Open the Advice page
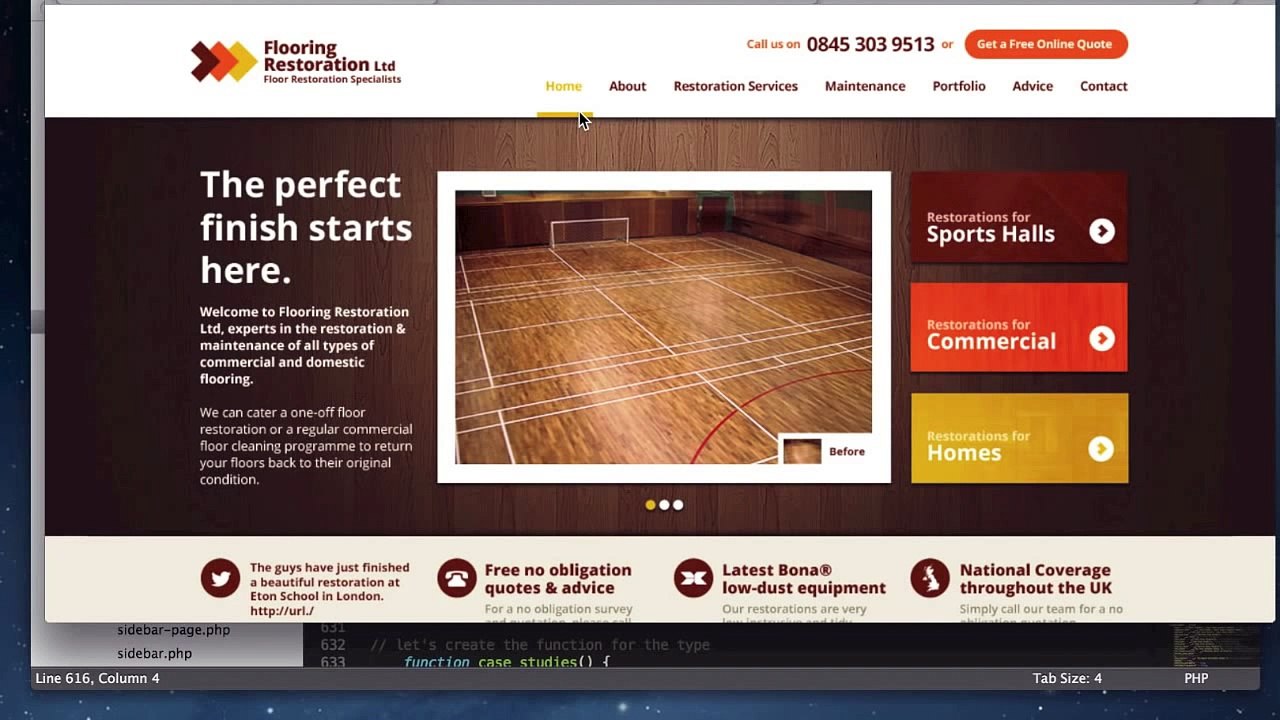The image size is (1280, 720). click(1032, 86)
